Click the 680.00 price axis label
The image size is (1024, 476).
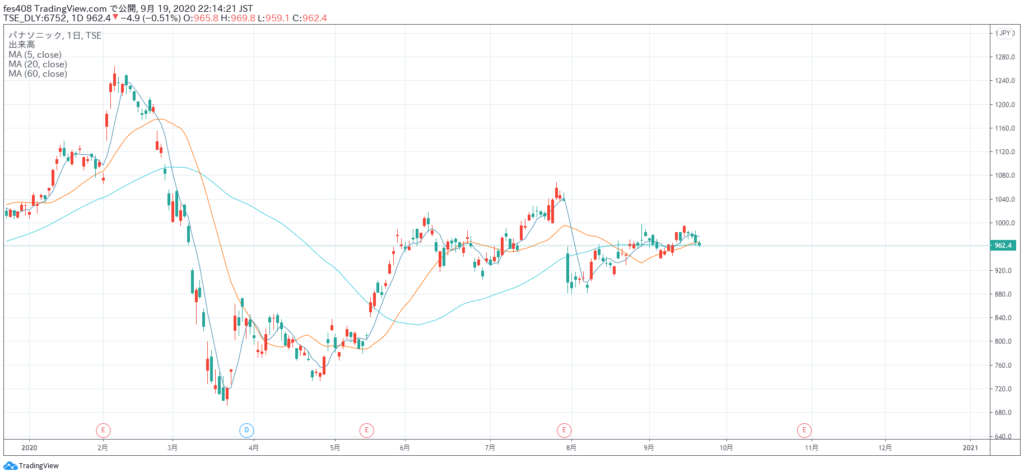[1002, 413]
